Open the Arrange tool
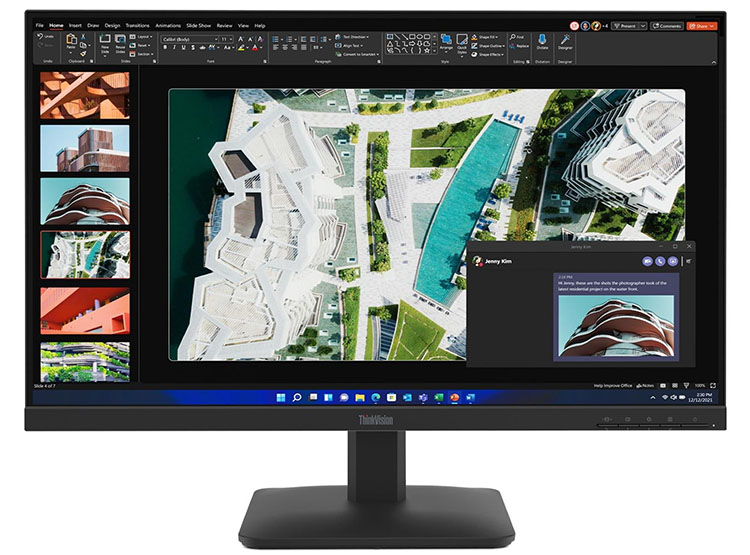The width and height of the screenshot is (750, 555). click(446, 42)
